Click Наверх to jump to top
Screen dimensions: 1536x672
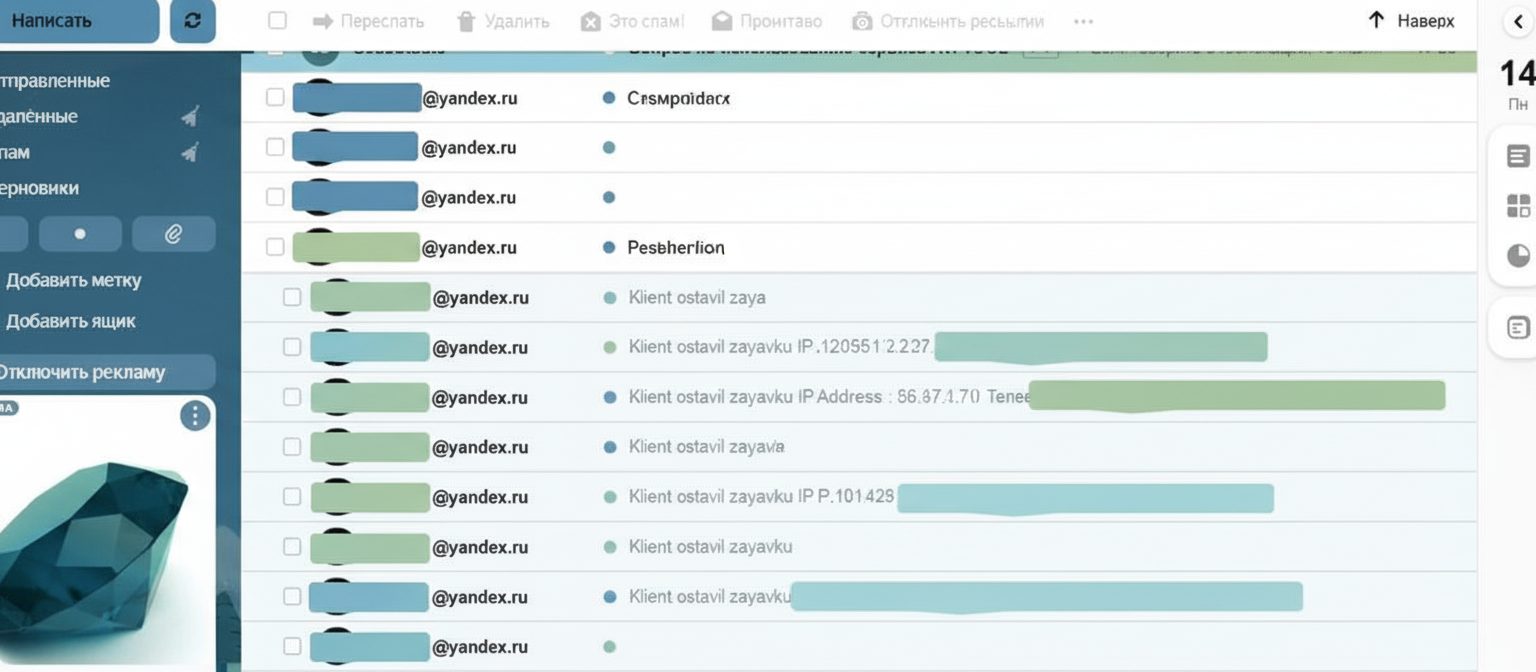[x=1411, y=21]
